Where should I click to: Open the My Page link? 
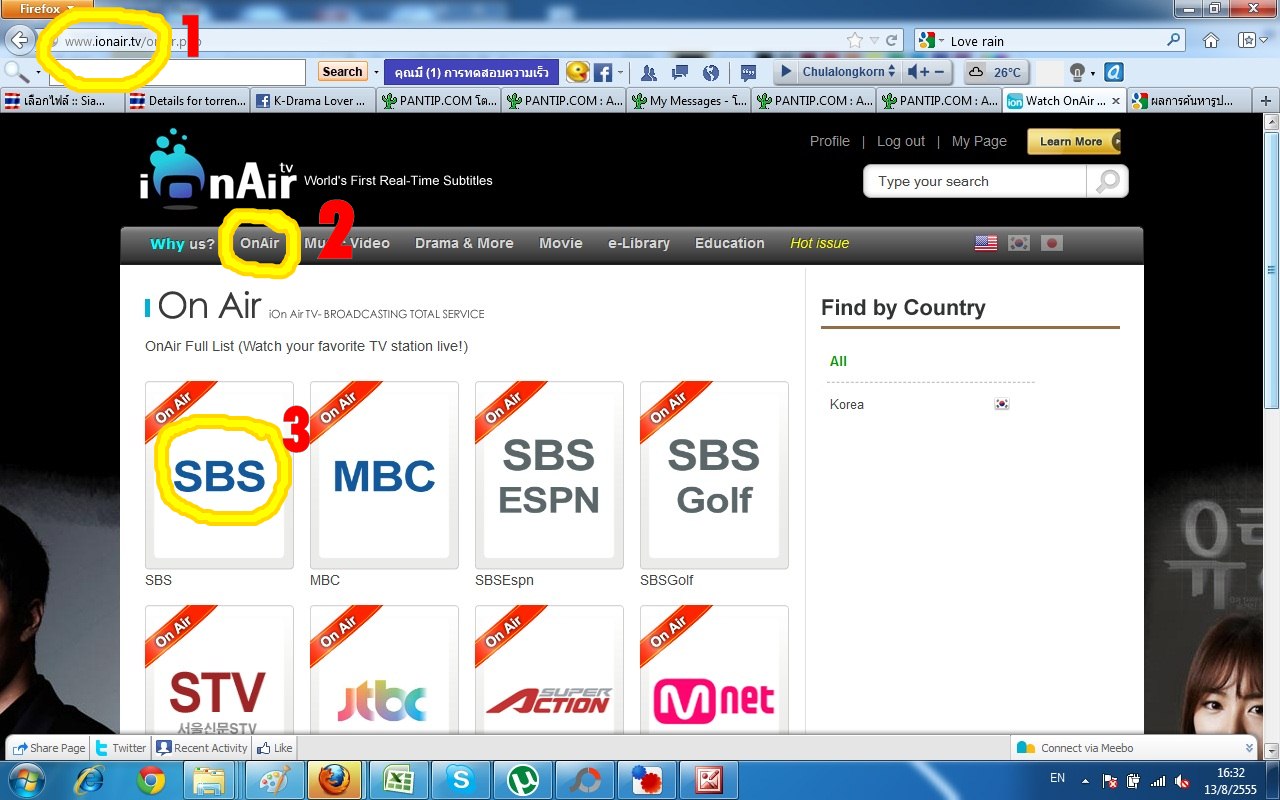pos(979,141)
